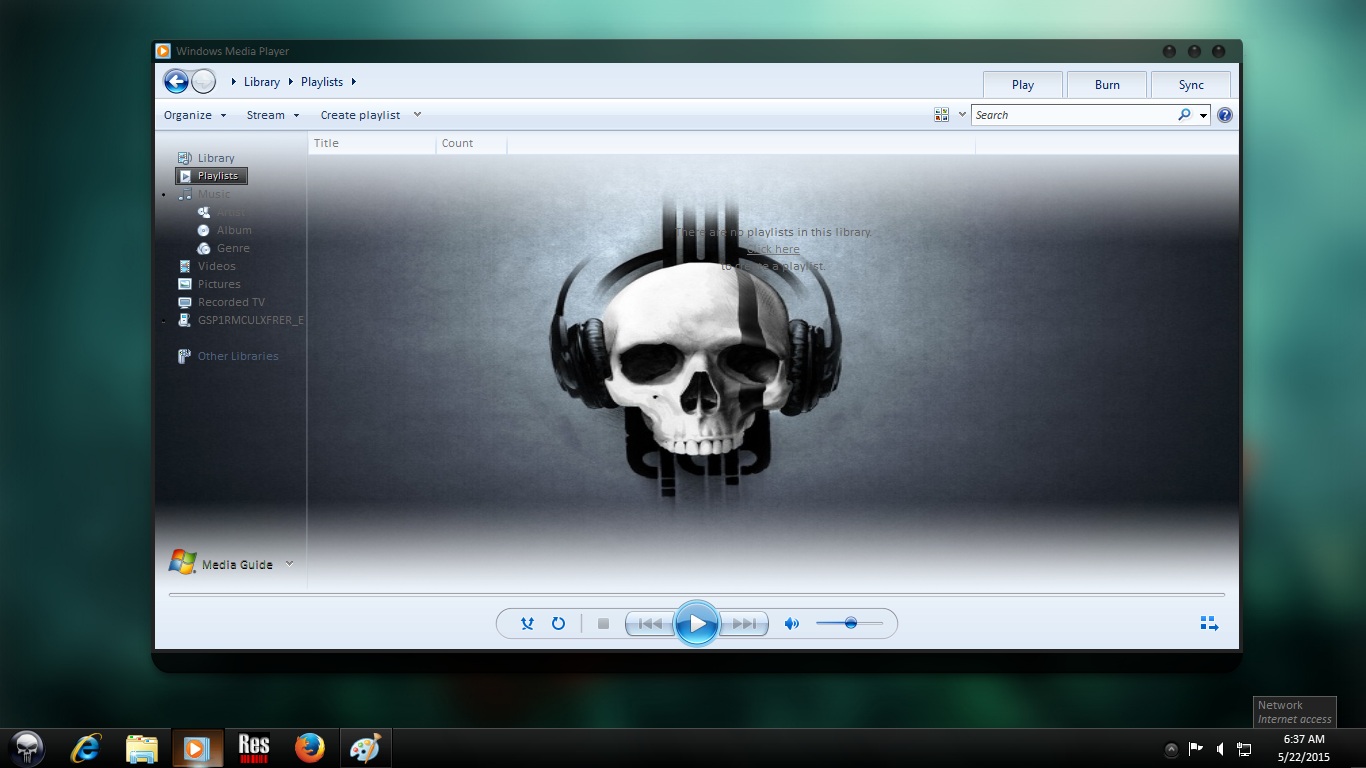This screenshot has width=1366, height=768.
Task: Click the search magnifier icon
Action: (x=1185, y=115)
